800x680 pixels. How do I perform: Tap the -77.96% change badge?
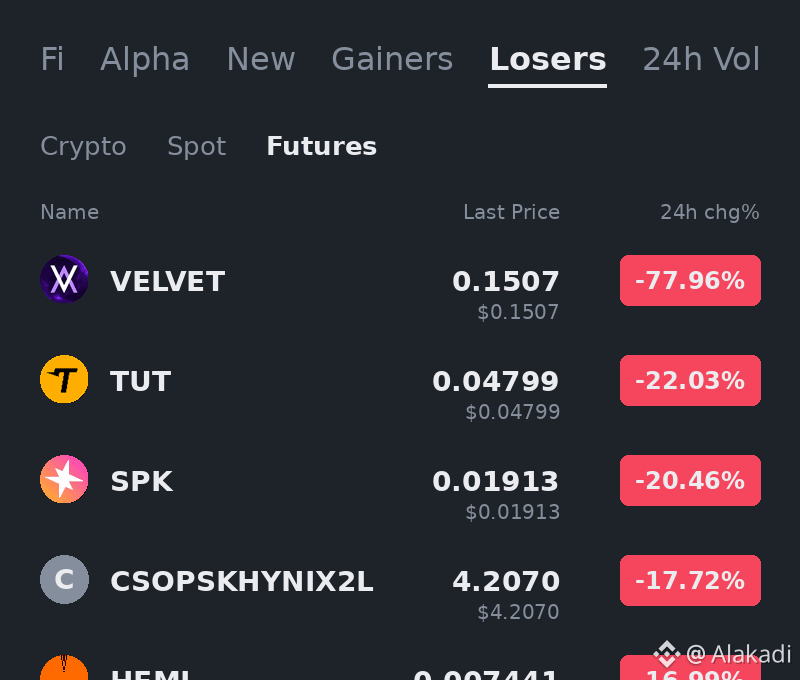click(x=690, y=281)
